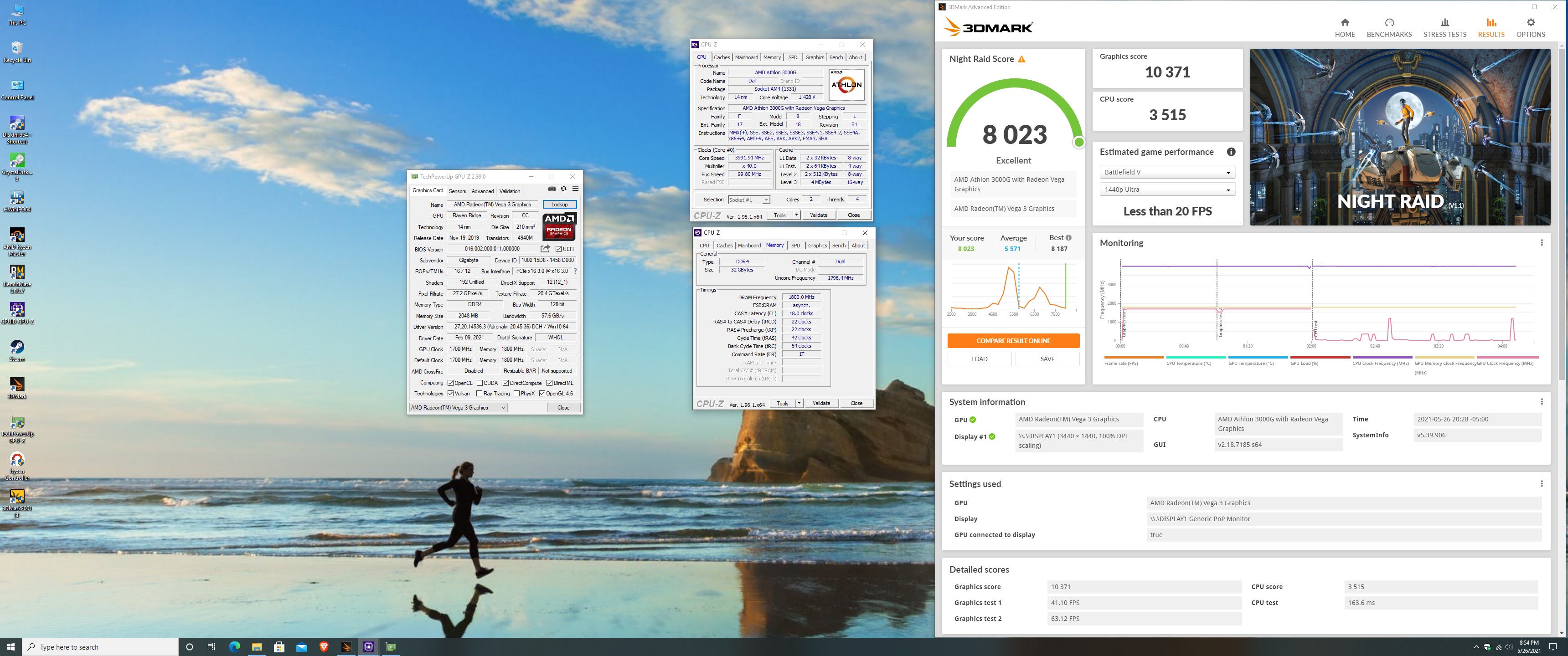Open the 3DMark OPTIONS gear
Screen dimensions: 1568x656
coord(1530,28)
